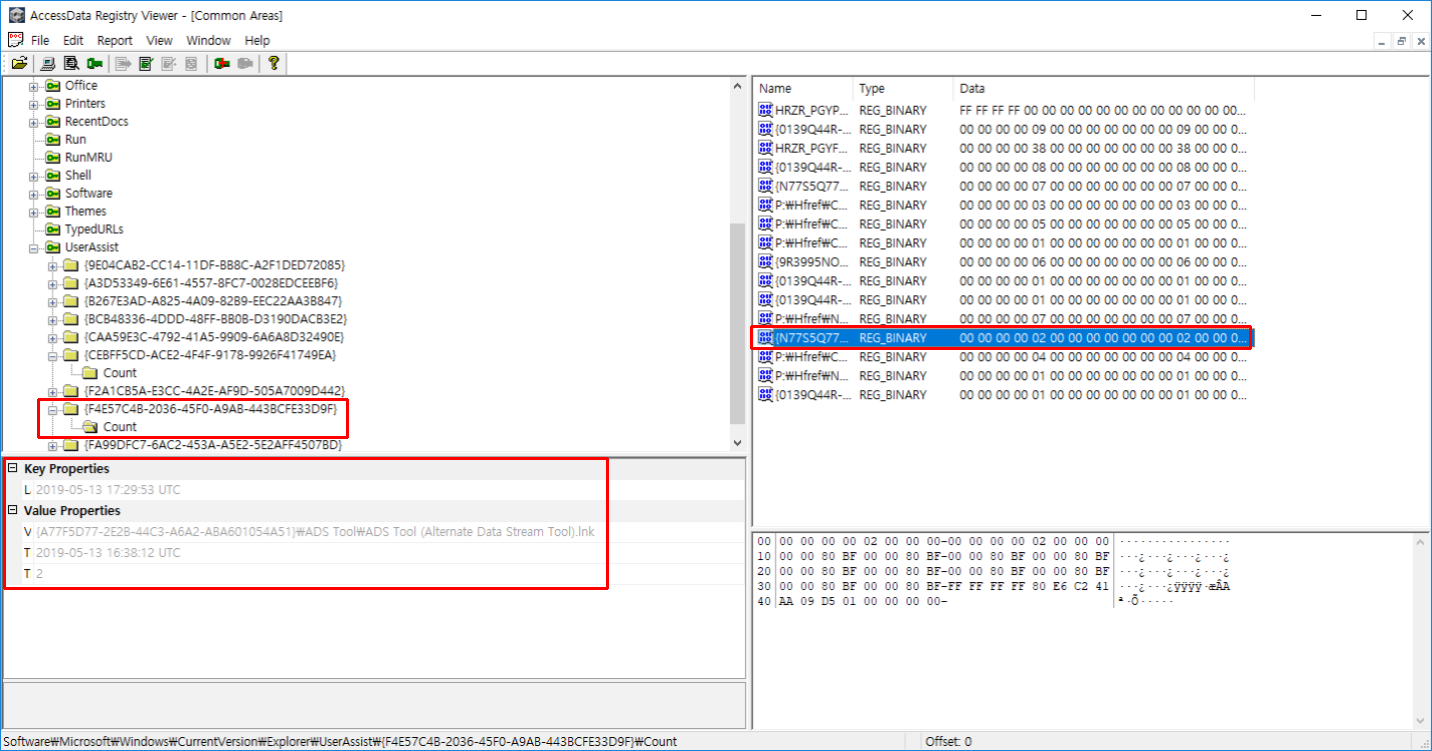Select the Run key in the tree
The height and width of the screenshot is (751, 1432).
75,140
